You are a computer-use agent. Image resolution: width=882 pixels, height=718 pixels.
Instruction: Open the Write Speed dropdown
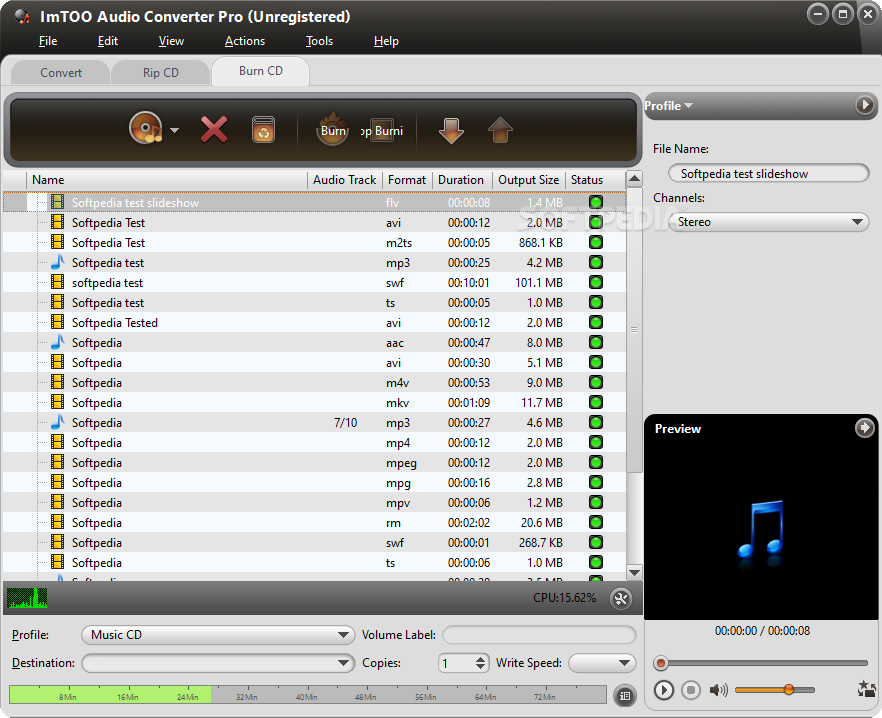pyautogui.click(x=602, y=663)
